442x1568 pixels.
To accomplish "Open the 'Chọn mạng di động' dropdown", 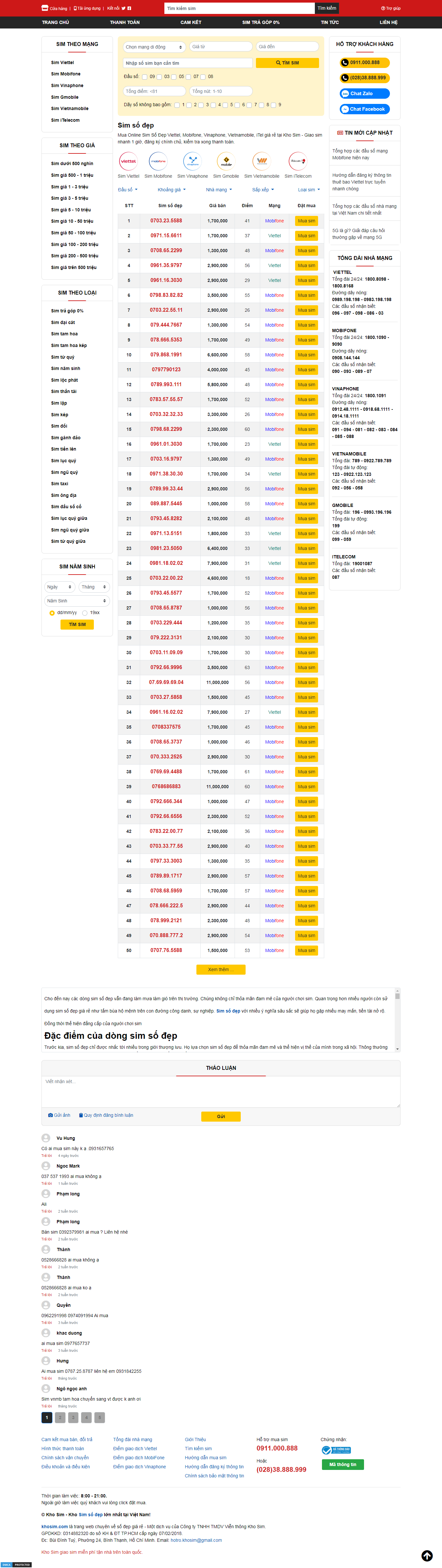I will 154,47.
